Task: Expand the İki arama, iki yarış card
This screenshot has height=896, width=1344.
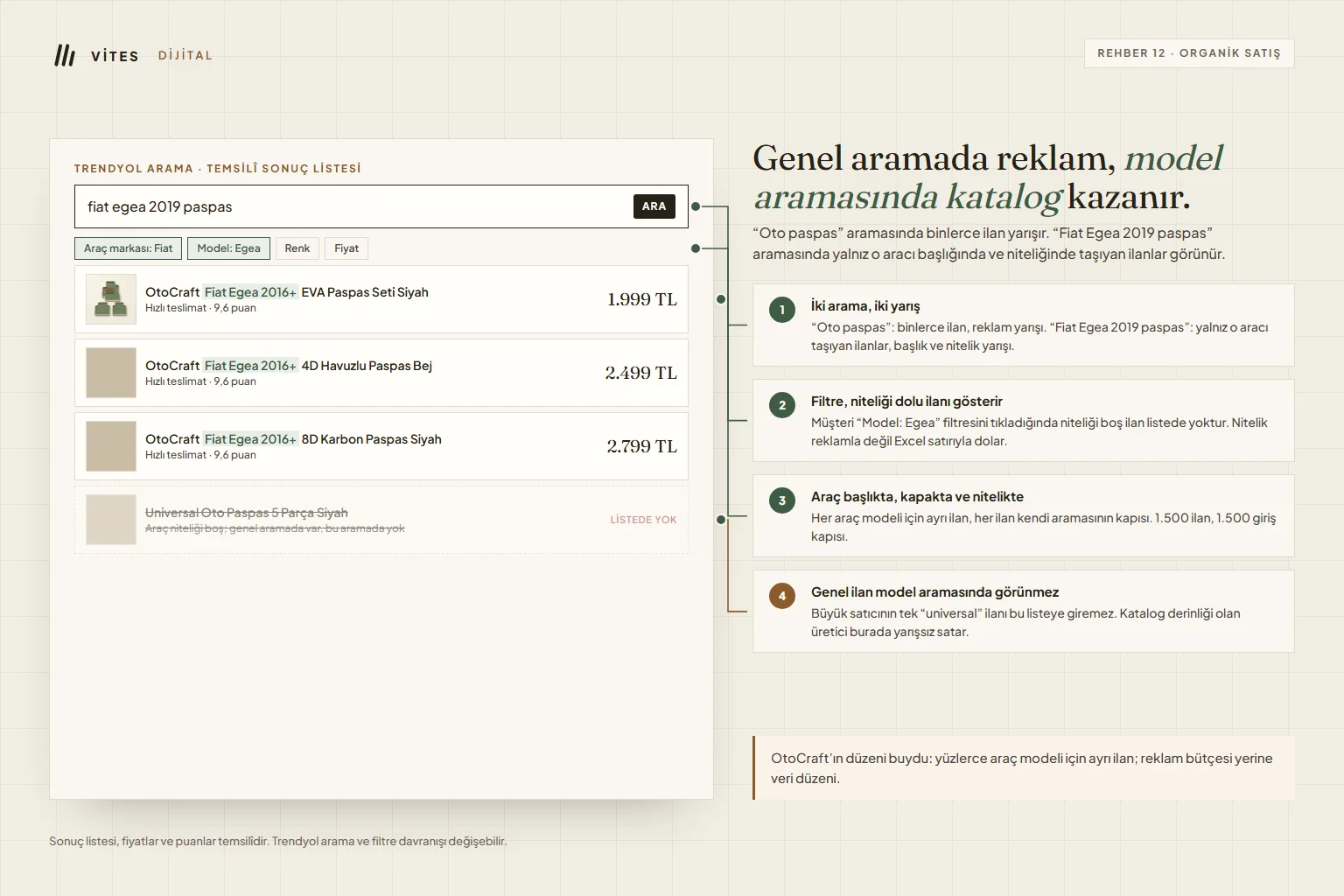Action: (x=1024, y=325)
